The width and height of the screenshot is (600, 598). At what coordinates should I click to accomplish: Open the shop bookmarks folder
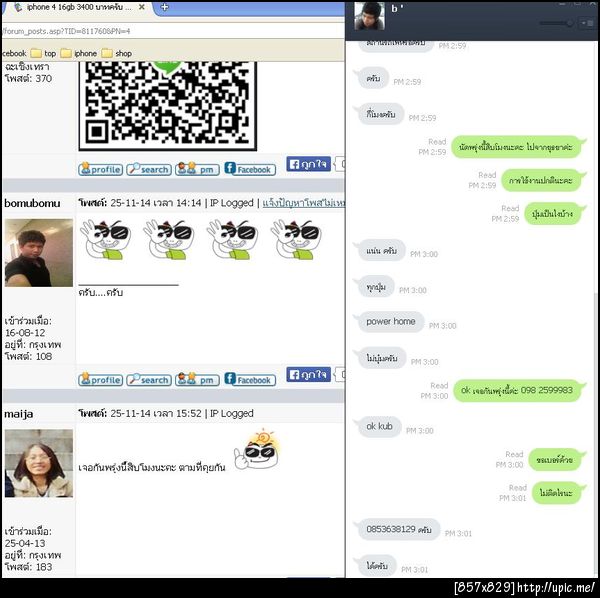[x=117, y=53]
